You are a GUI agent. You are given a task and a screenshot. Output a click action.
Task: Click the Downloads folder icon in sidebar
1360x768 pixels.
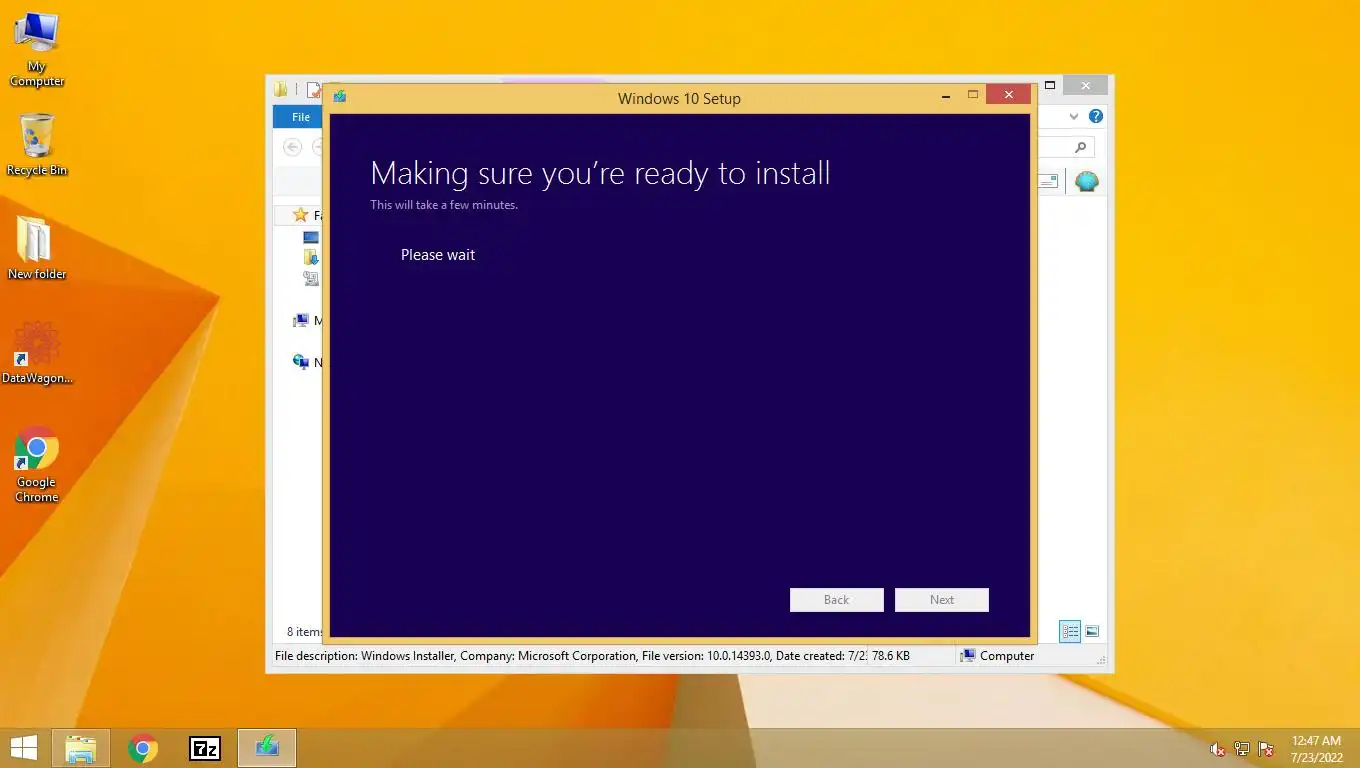pyautogui.click(x=311, y=258)
